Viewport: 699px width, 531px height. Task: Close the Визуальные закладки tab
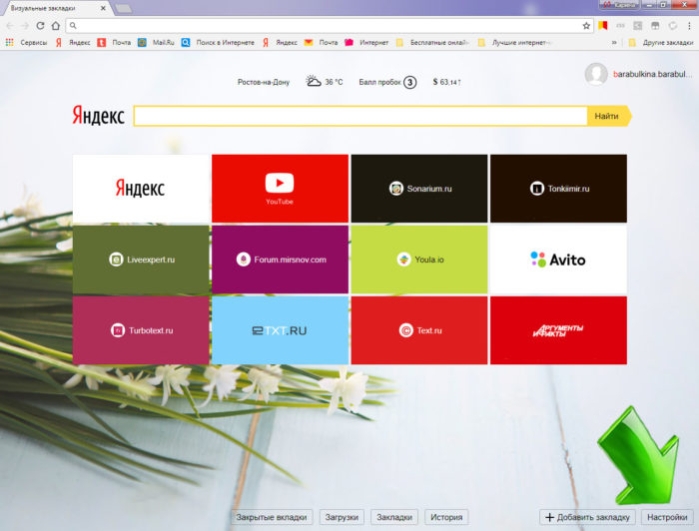coord(103,8)
